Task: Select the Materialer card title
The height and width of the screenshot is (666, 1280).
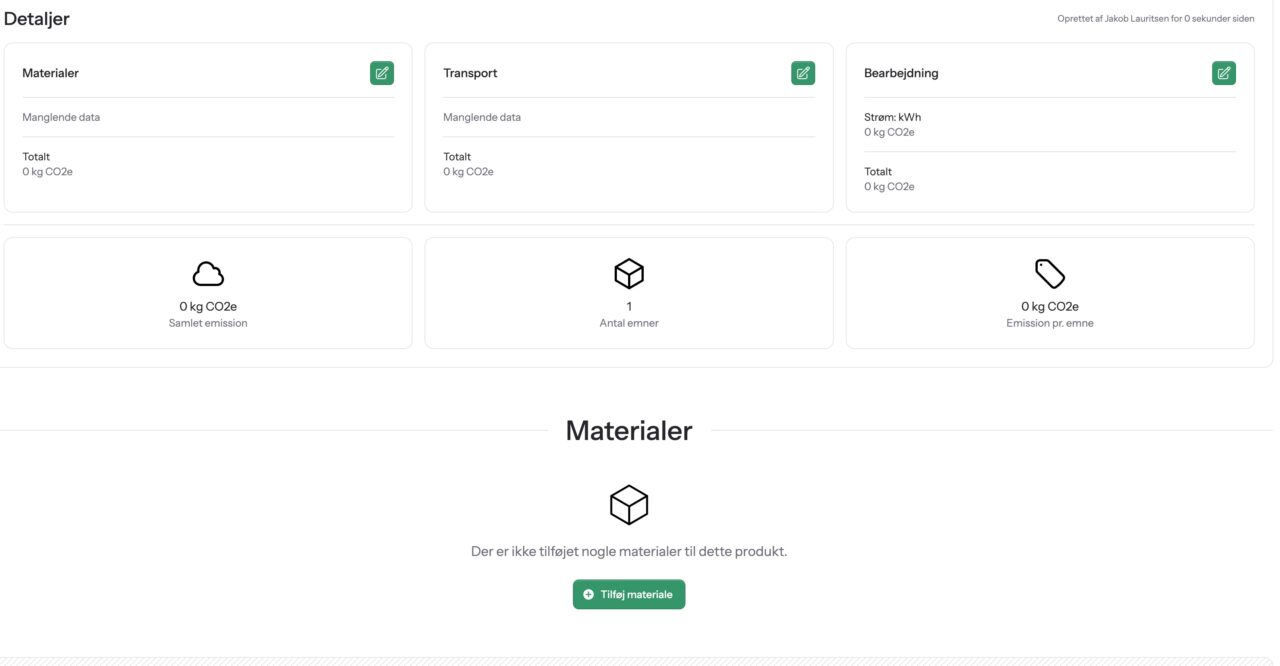Action: (51, 73)
